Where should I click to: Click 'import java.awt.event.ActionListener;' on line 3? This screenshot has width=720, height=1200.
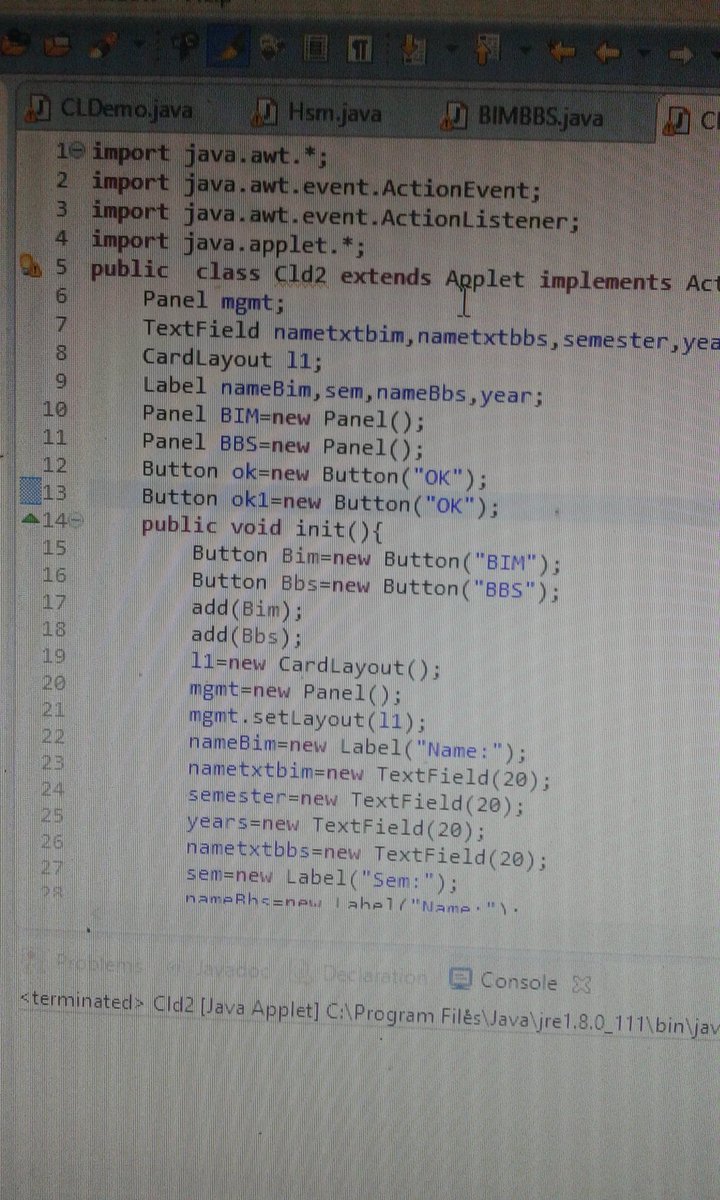(335, 216)
